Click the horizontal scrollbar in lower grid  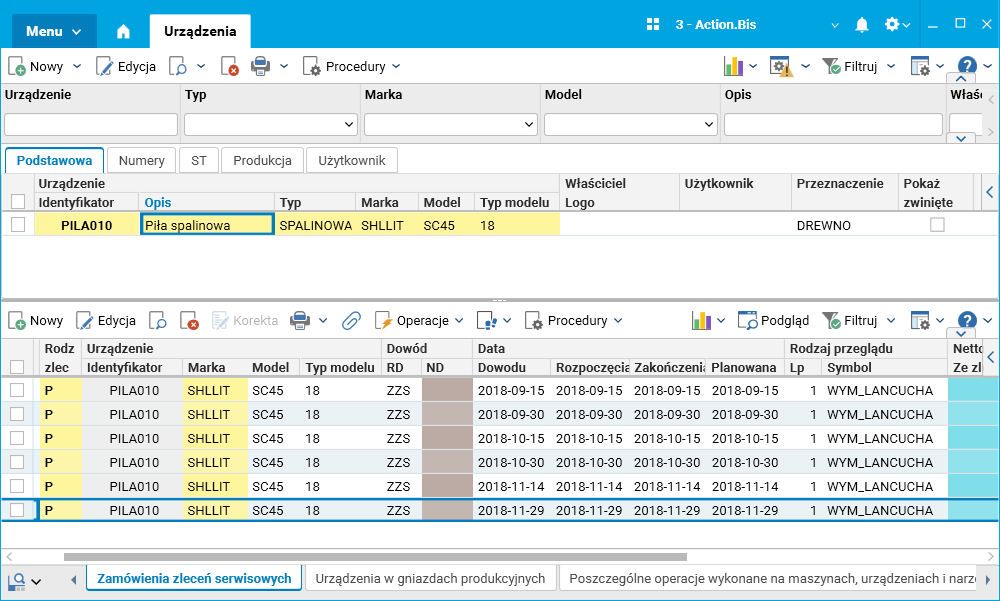[x=375, y=557]
